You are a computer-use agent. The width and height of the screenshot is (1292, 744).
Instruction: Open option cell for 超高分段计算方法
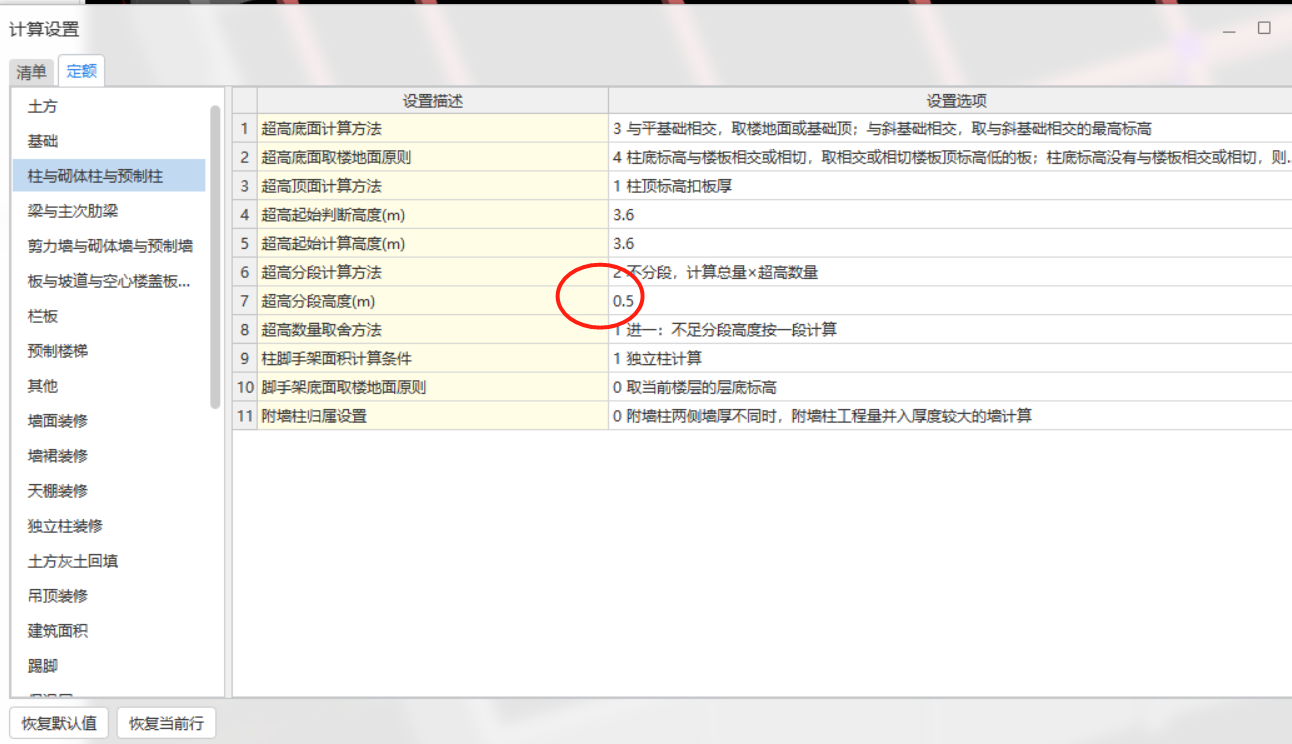[x=950, y=272]
